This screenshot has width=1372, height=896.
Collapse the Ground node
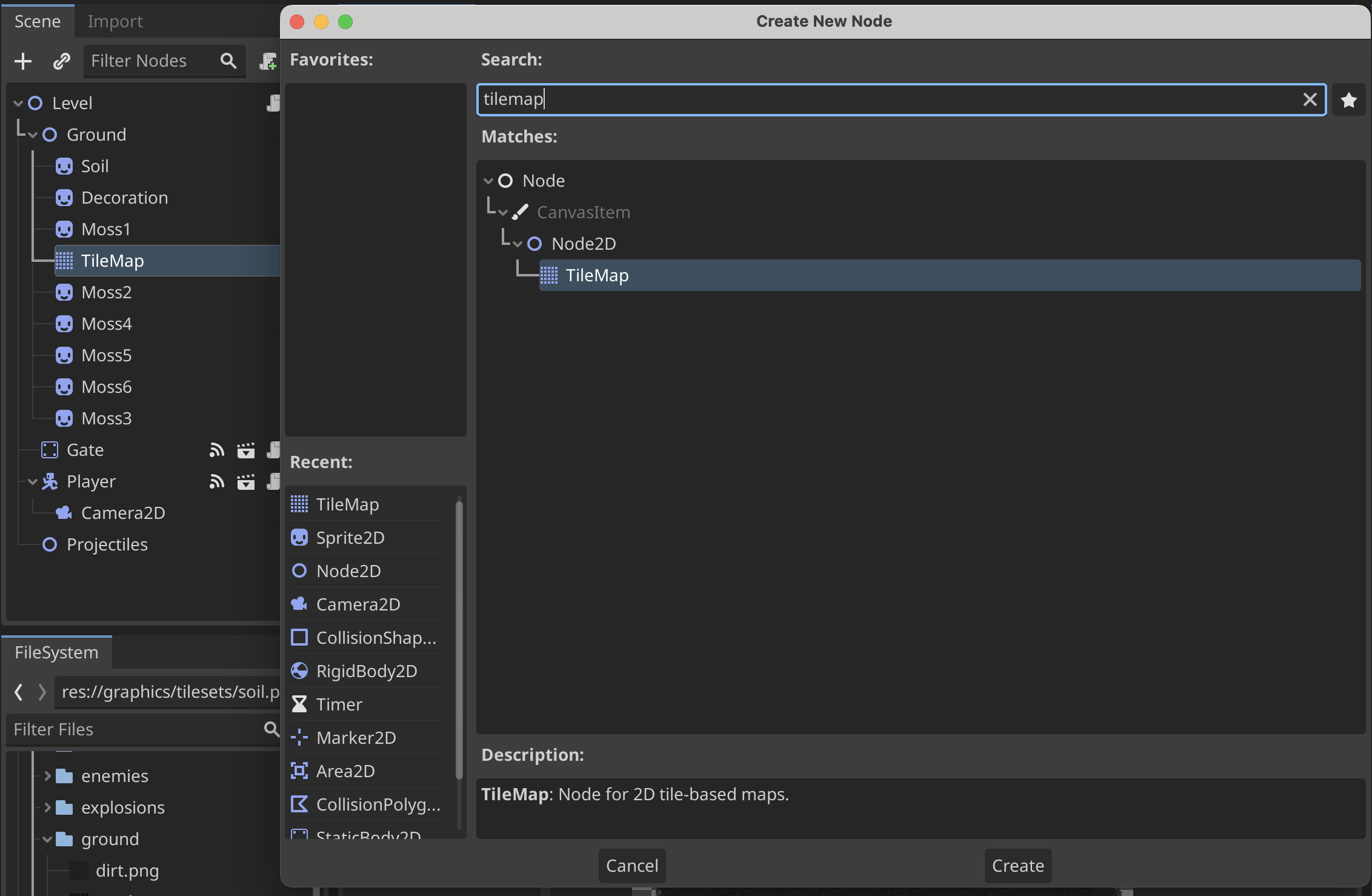[33, 135]
